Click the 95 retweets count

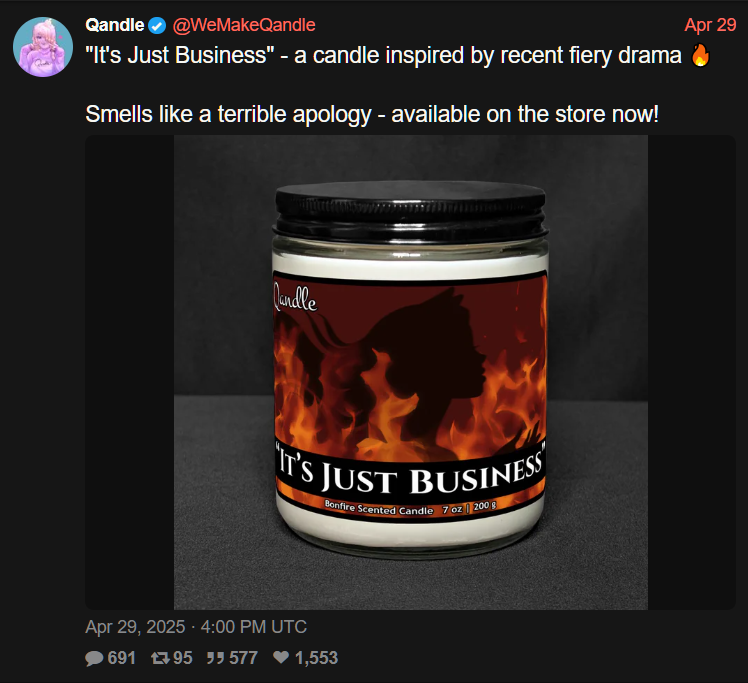point(183,658)
